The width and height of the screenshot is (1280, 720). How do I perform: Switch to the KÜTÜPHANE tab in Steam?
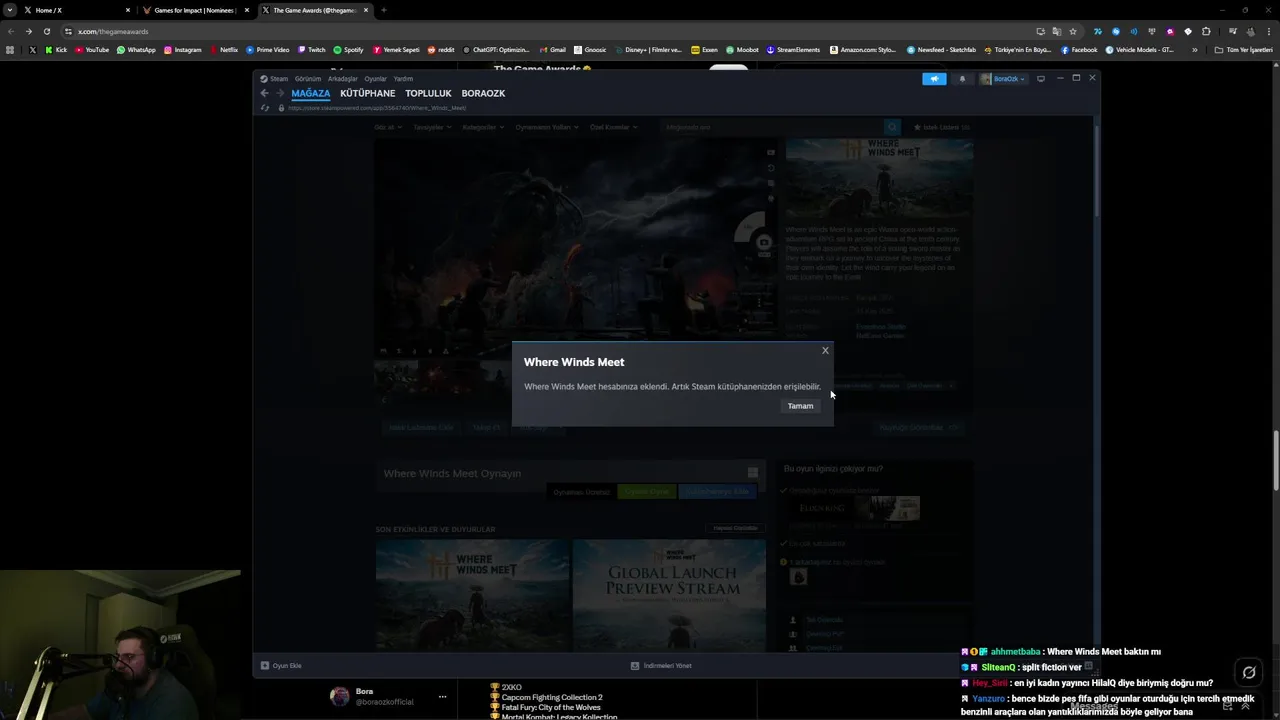tap(367, 93)
